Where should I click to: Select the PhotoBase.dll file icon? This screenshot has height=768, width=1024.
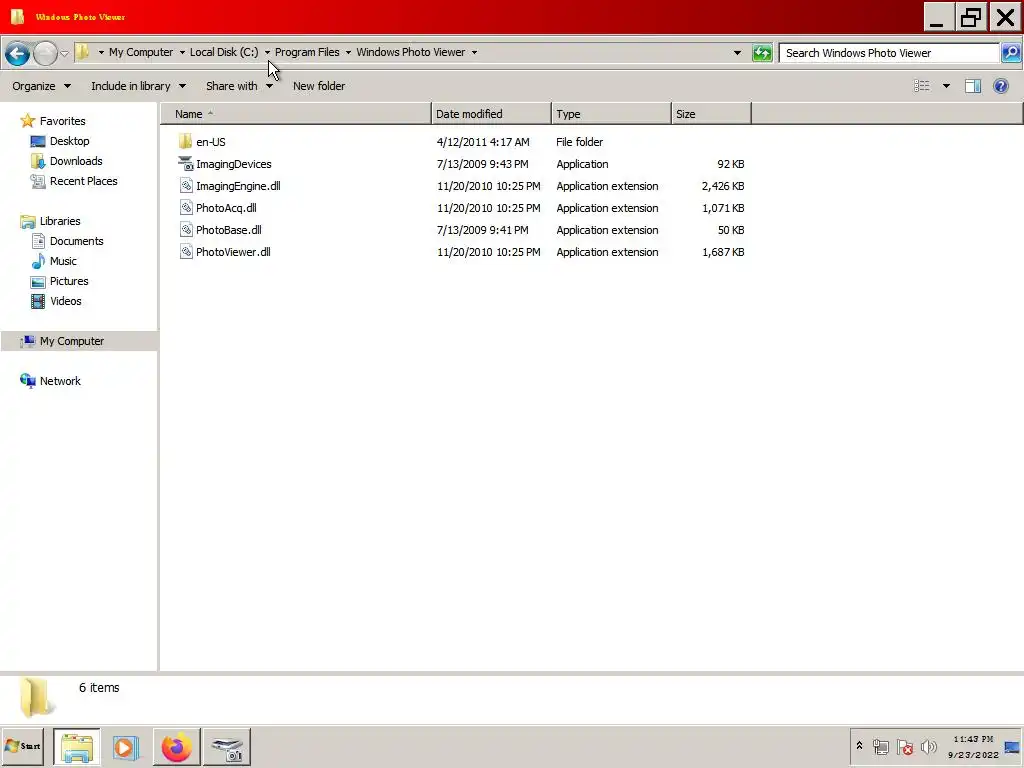(x=186, y=230)
